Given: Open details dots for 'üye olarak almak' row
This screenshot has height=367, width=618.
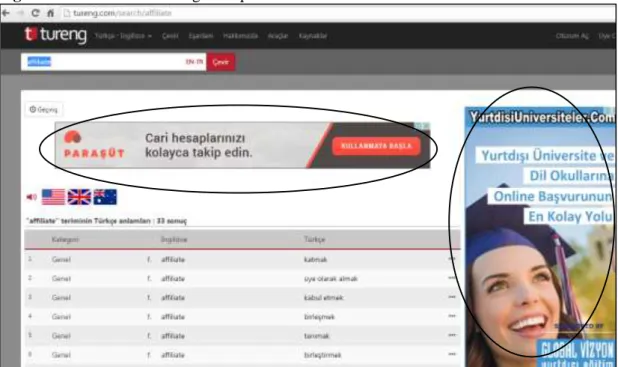Looking at the screenshot, I should pyautogui.click(x=452, y=278).
